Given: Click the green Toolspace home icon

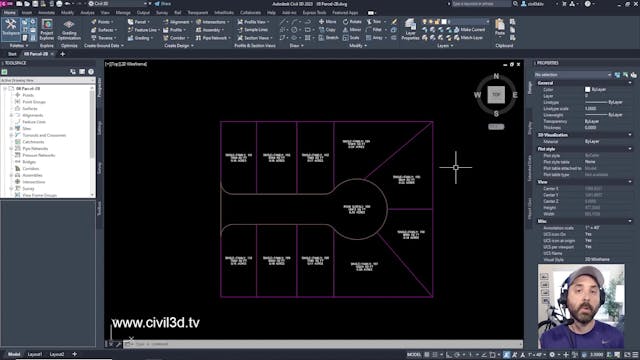Looking at the screenshot, I should (x=4, y=72).
